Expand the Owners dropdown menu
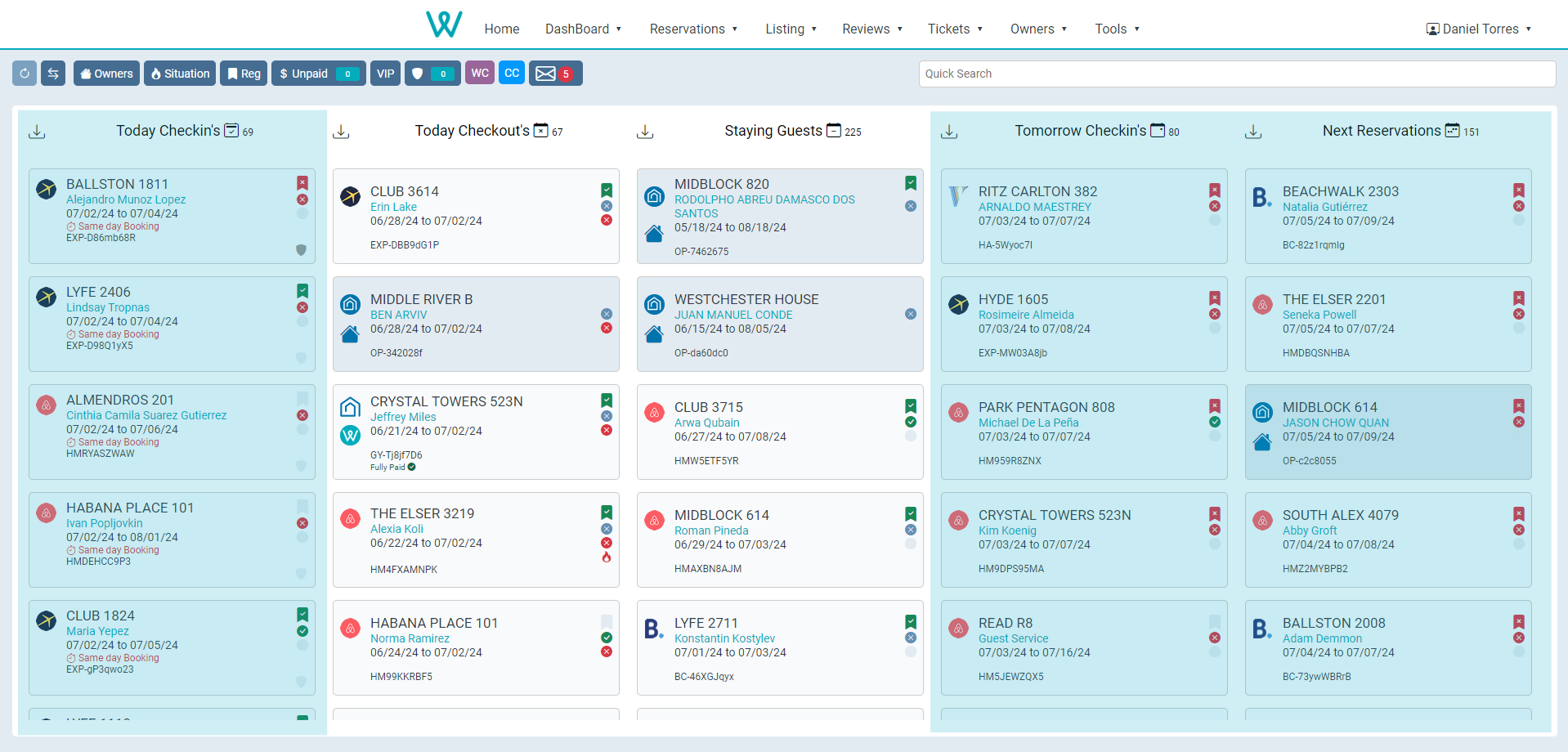This screenshot has width=1568, height=752. coord(1038,29)
